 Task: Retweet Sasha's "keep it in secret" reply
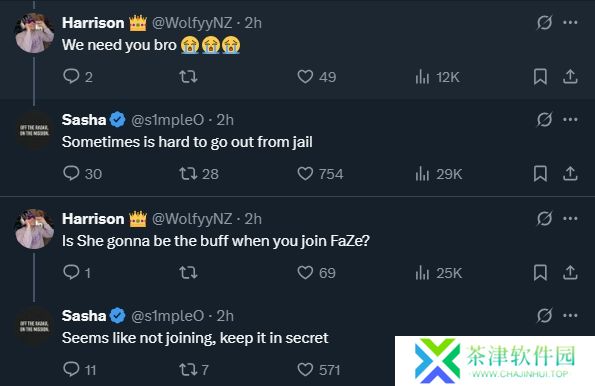[x=194, y=369]
